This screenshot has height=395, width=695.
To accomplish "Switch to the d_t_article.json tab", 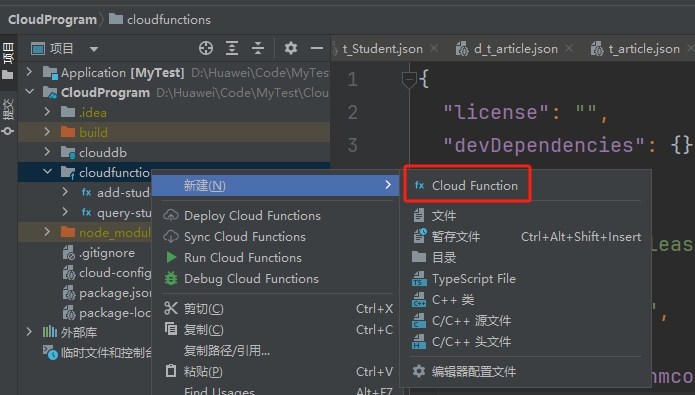I will click(x=515, y=49).
